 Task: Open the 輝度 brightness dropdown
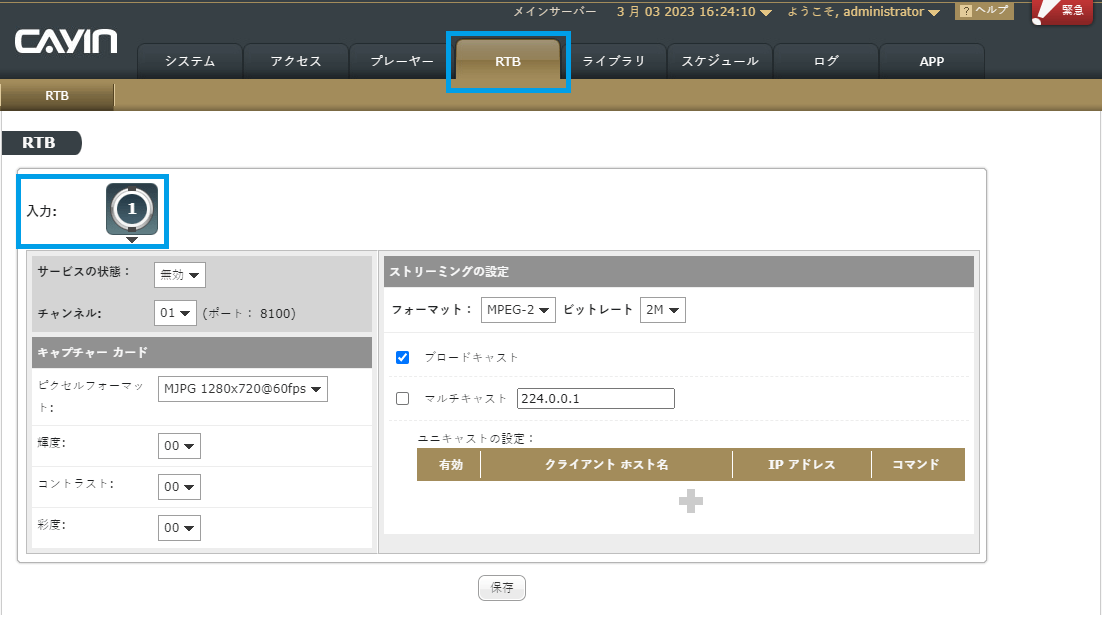pyautogui.click(x=179, y=446)
